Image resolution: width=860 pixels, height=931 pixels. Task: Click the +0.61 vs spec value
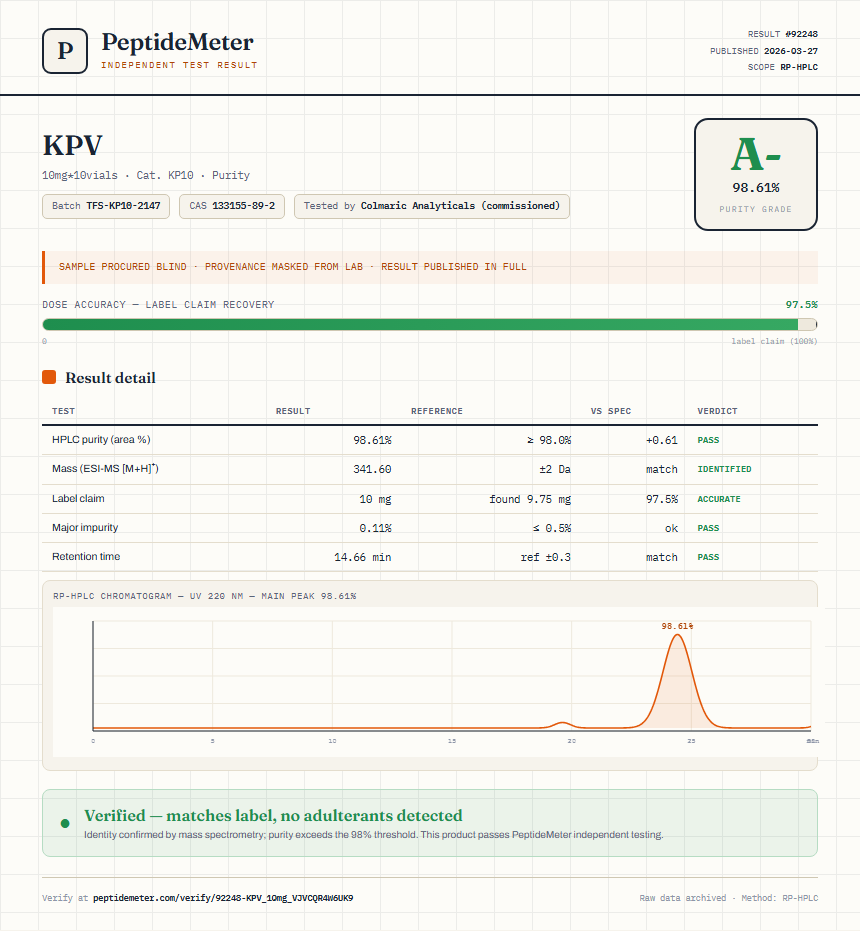tap(662, 440)
